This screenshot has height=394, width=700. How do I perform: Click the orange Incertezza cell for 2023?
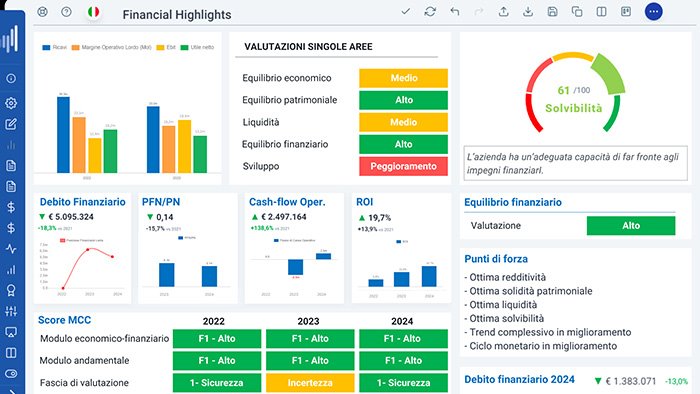click(x=310, y=383)
